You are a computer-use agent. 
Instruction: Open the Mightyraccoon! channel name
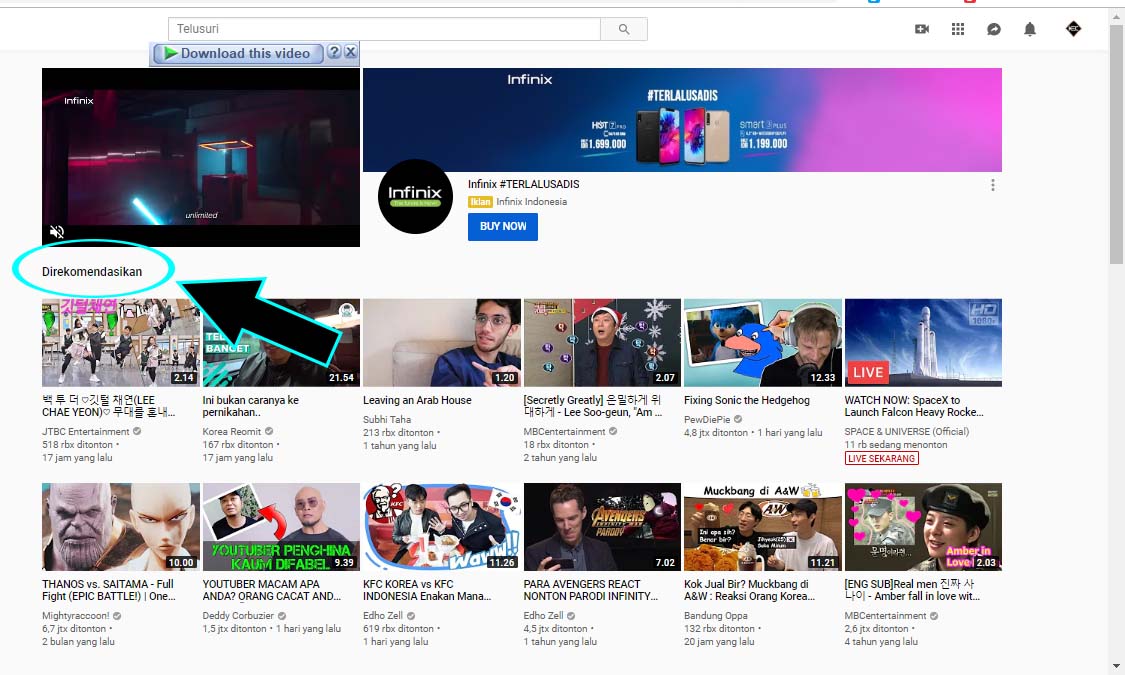[76, 615]
